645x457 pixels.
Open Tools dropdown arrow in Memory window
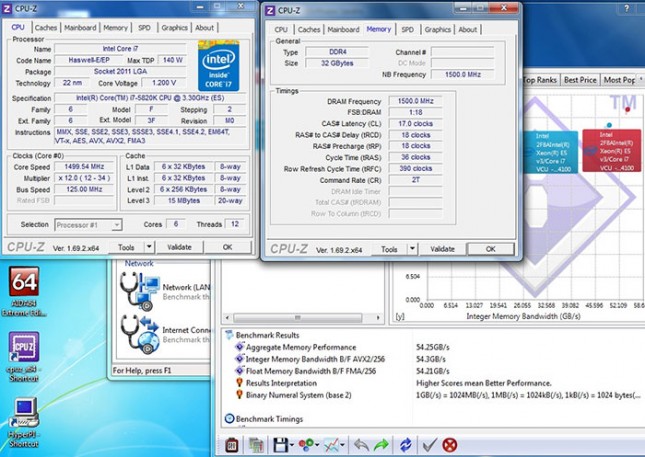[x=412, y=248]
